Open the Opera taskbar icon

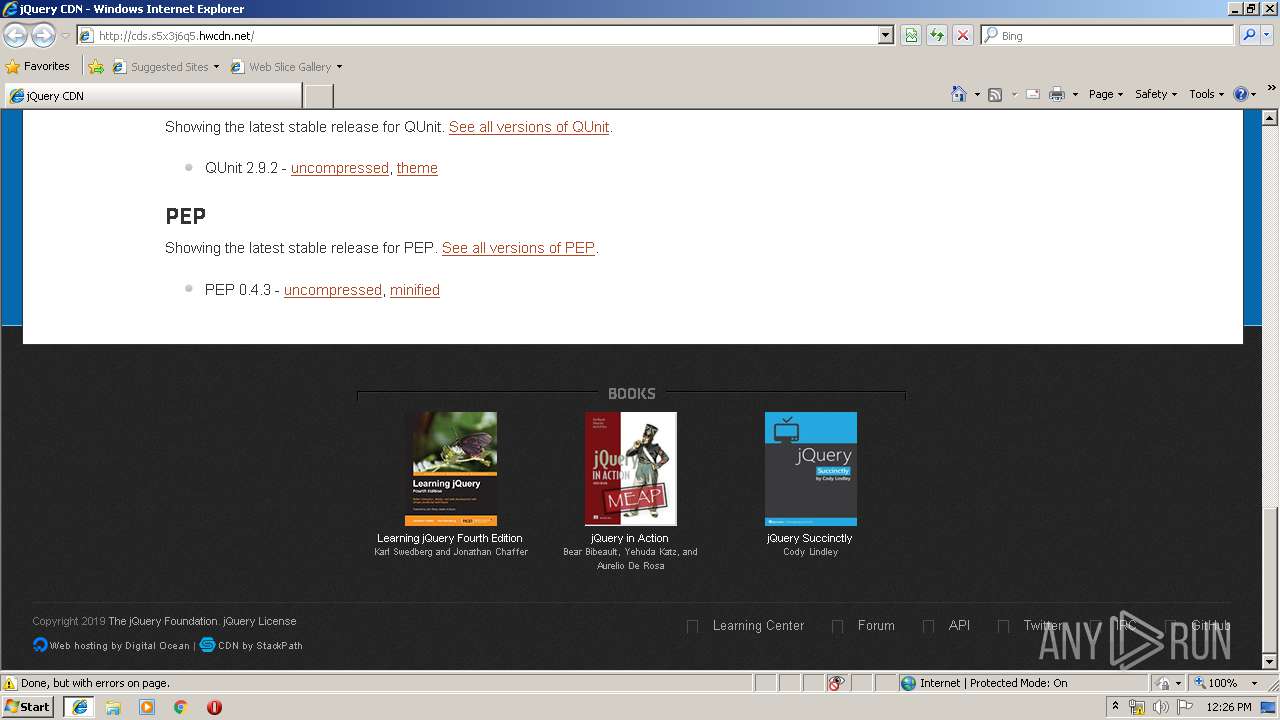click(x=214, y=707)
